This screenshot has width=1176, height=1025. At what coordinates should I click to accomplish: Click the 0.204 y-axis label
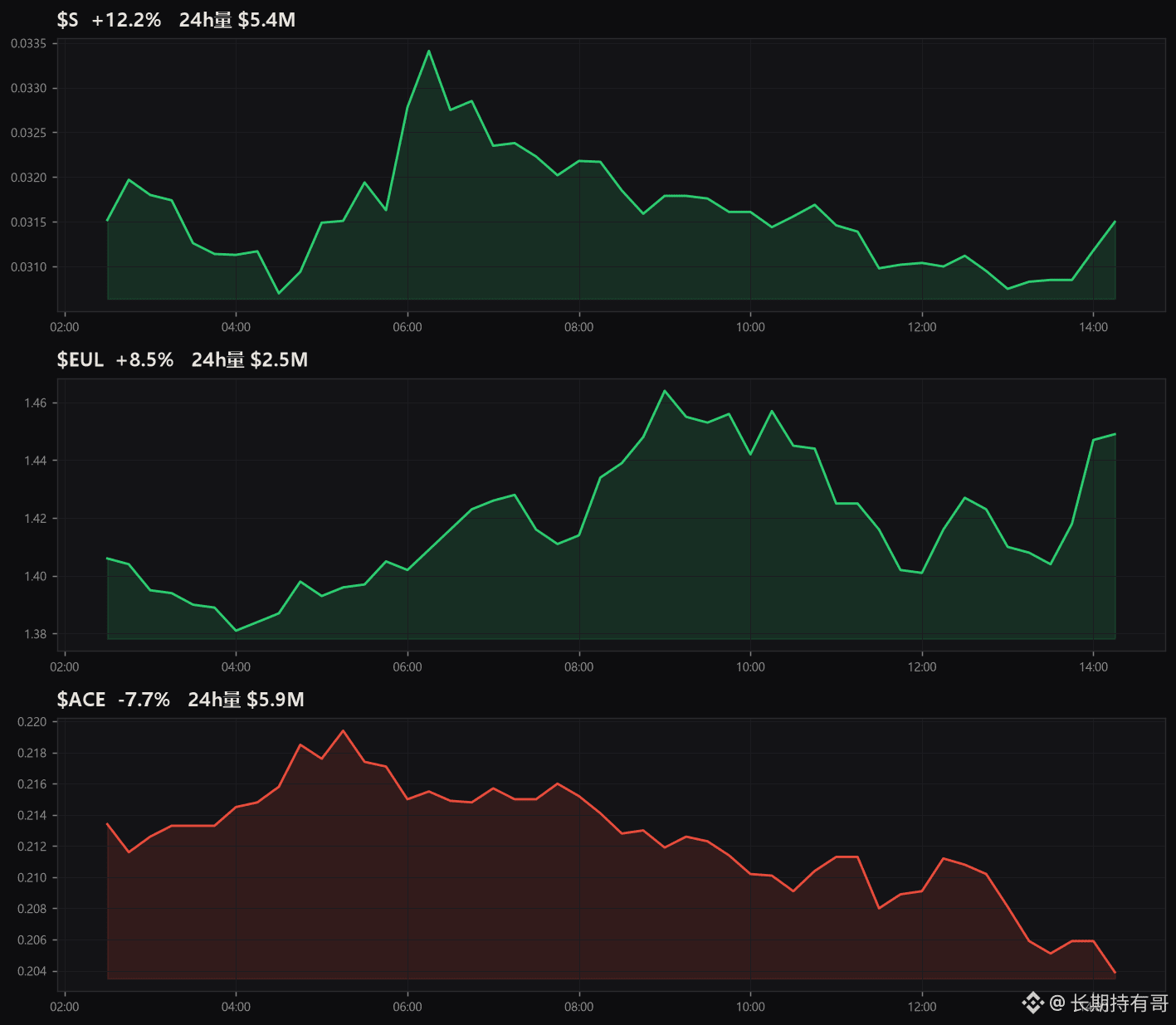pos(32,971)
